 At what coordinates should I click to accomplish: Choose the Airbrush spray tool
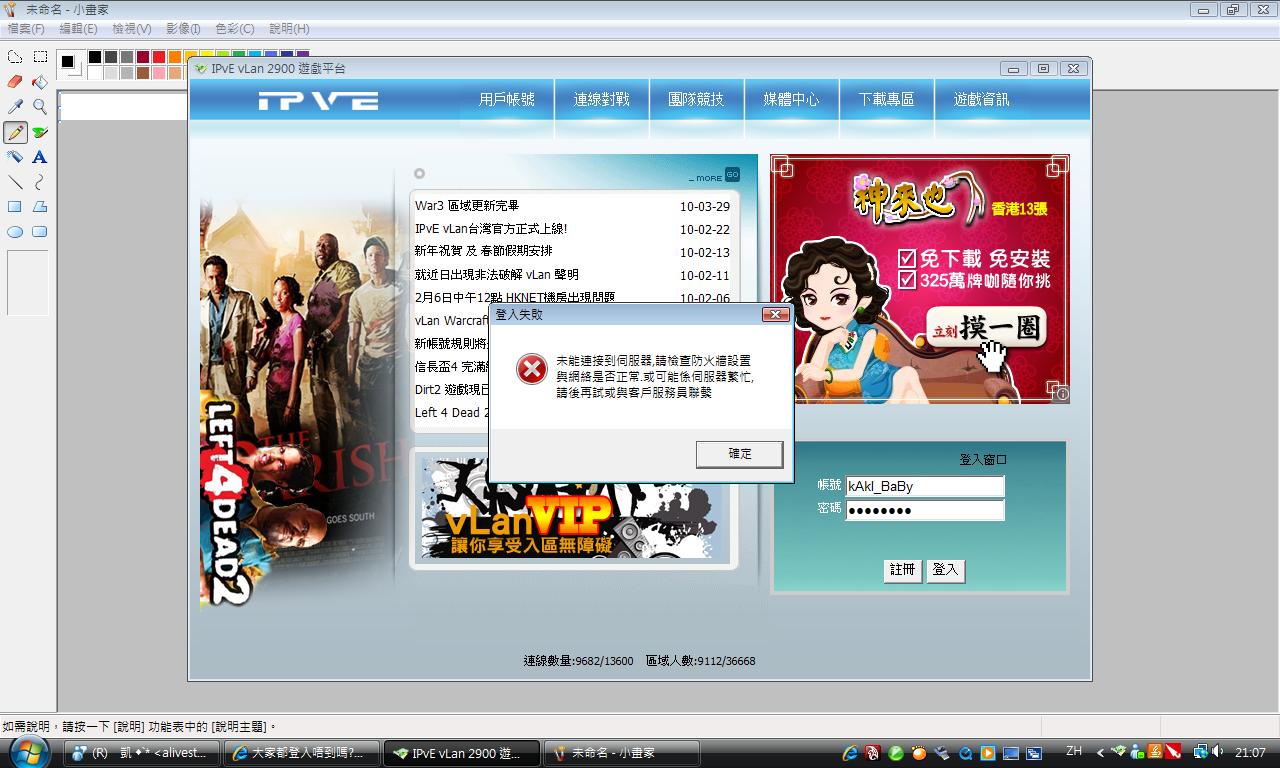15,157
